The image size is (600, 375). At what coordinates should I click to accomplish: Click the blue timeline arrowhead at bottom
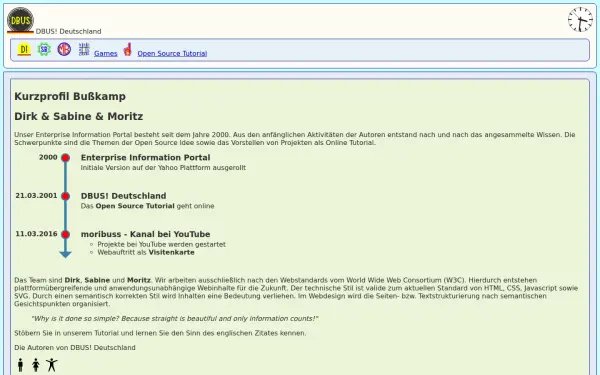(65, 254)
